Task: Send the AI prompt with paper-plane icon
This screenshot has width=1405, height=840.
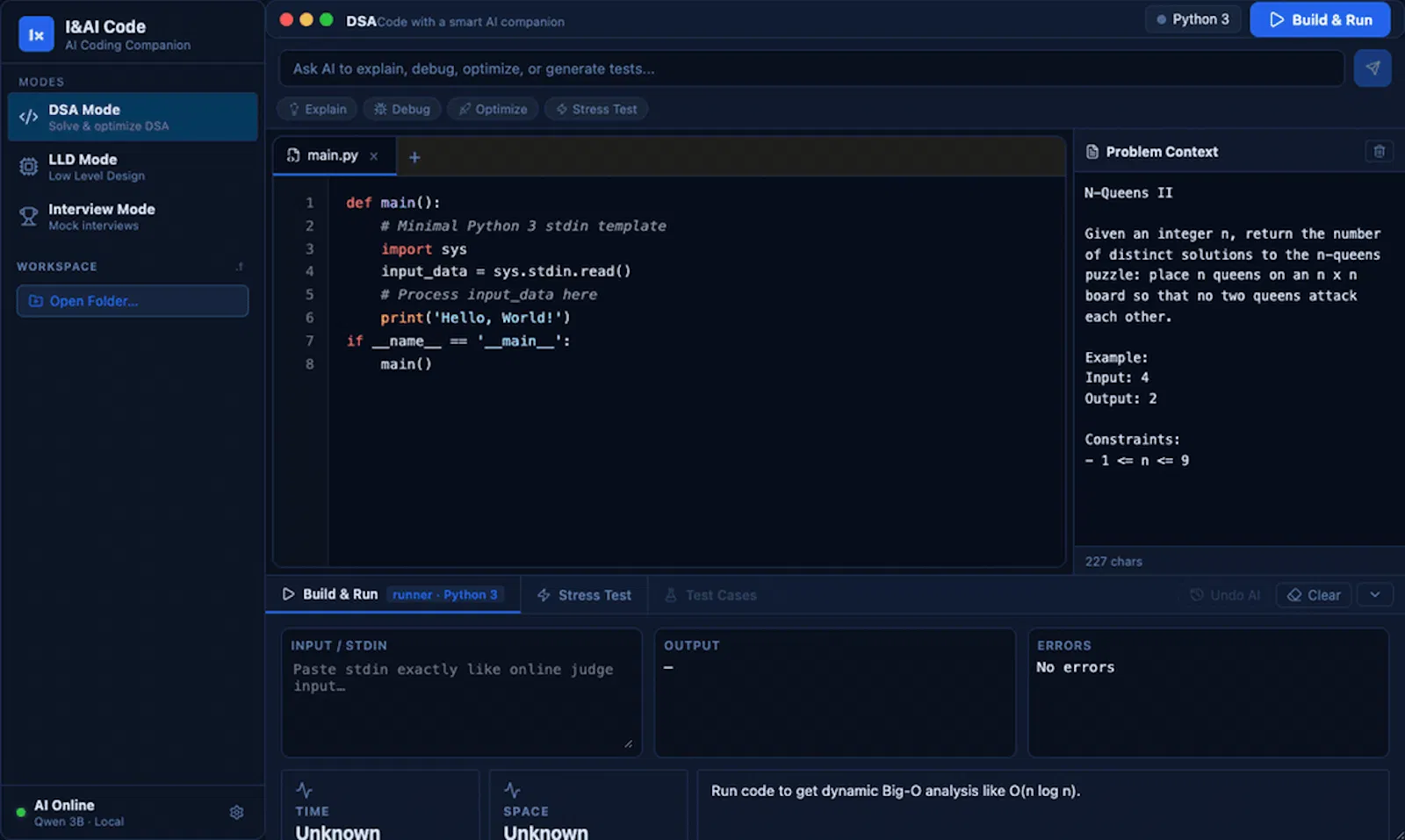Action: [x=1373, y=68]
